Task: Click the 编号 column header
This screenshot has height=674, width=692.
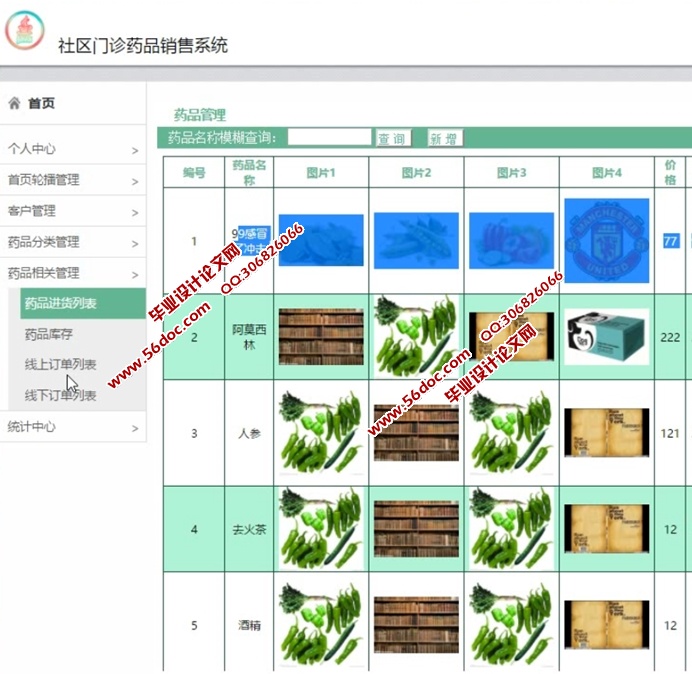Action: click(194, 173)
